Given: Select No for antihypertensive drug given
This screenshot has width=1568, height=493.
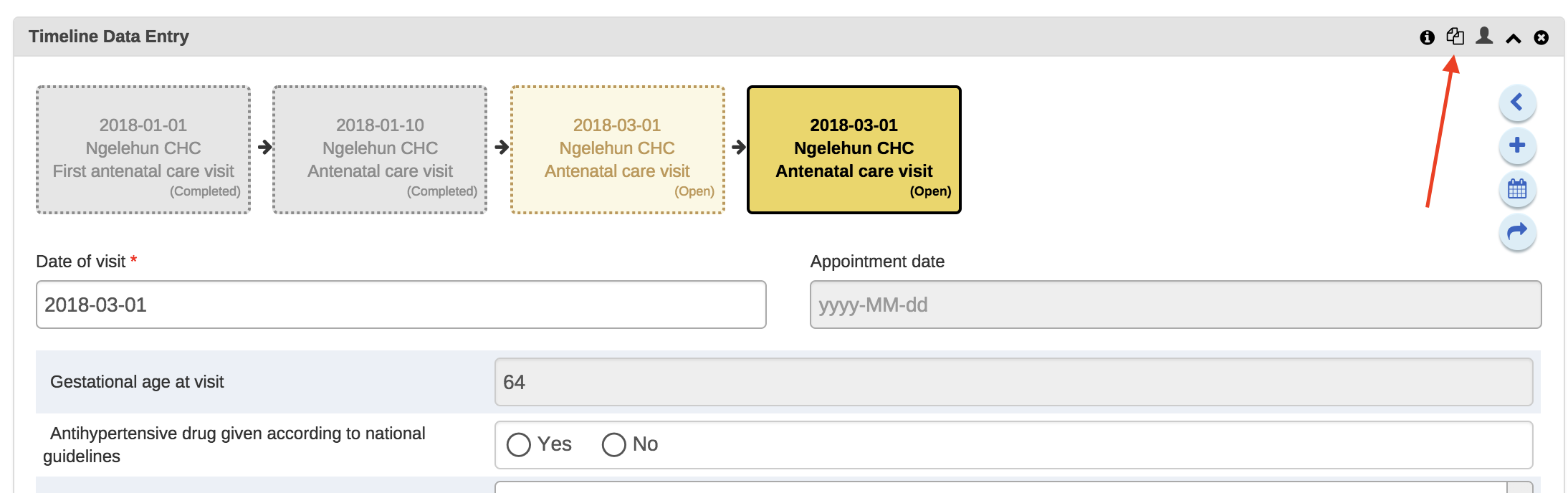Looking at the screenshot, I should [614, 445].
